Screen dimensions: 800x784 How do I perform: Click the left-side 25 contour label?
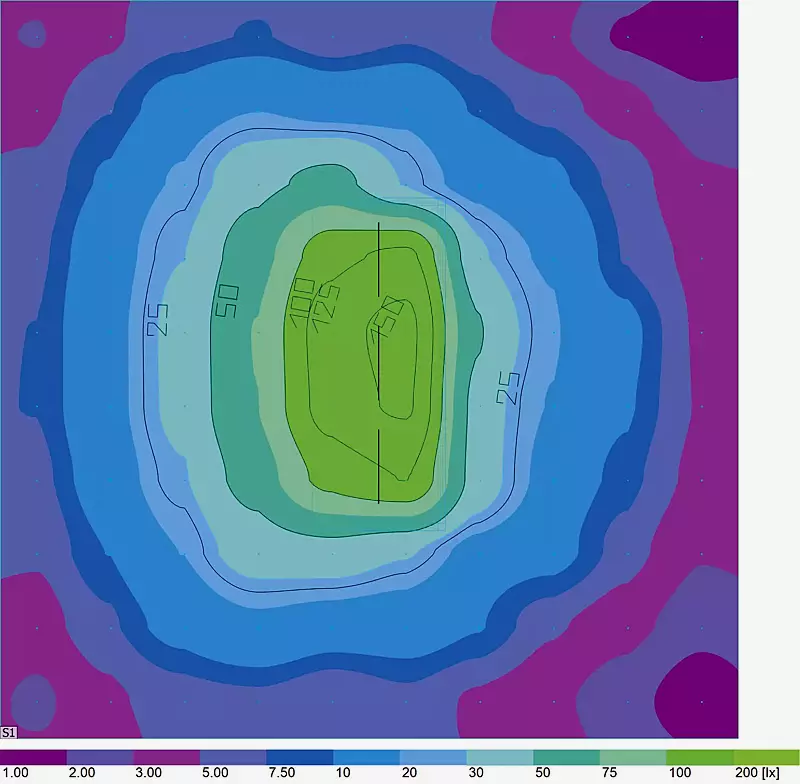tap(159, 318)
